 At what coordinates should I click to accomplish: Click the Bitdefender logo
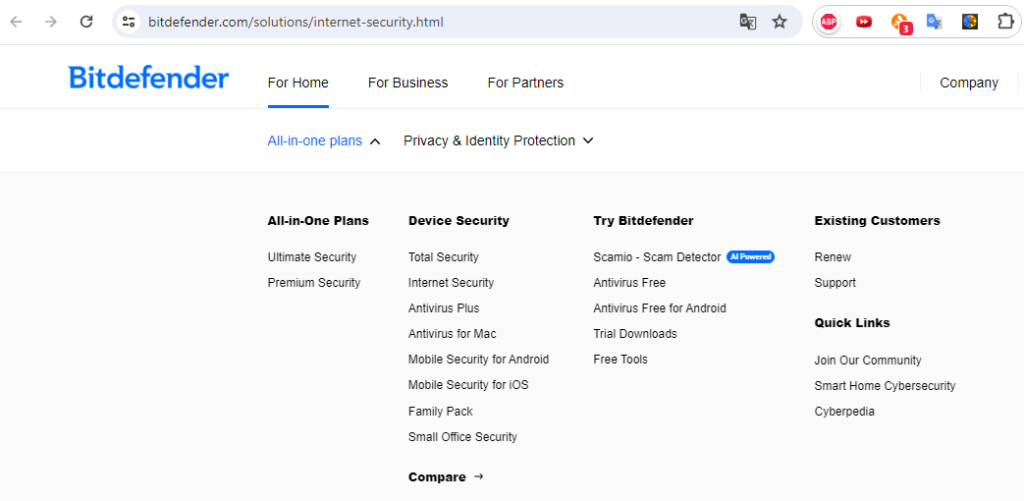148,77
